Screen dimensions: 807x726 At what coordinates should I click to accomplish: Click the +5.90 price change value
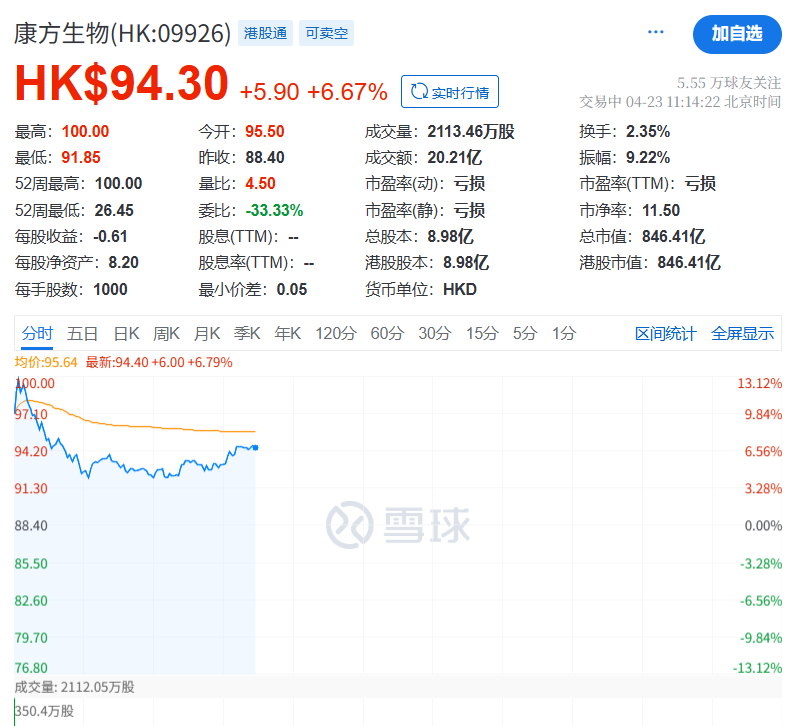[269, 92]
